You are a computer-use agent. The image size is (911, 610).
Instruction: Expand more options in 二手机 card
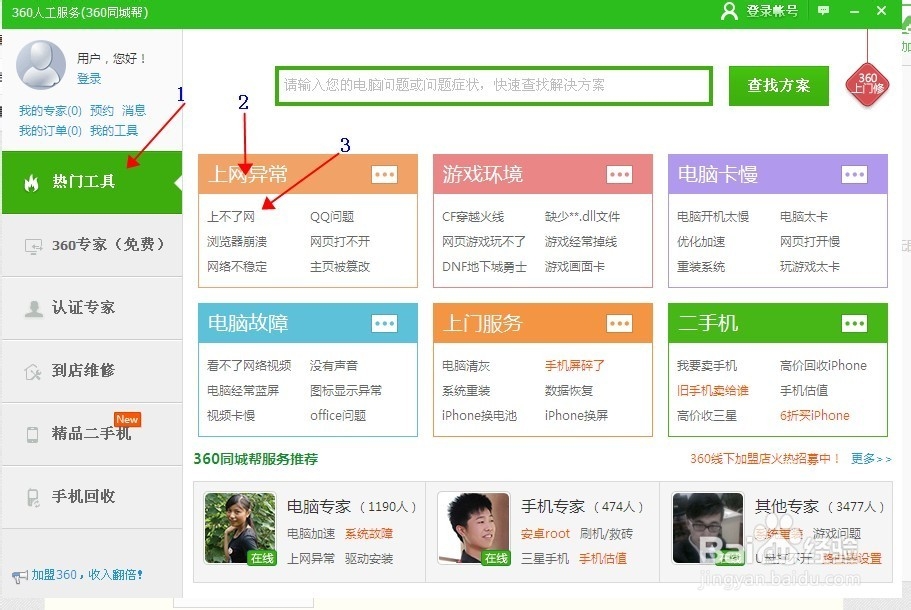[854, 323]
